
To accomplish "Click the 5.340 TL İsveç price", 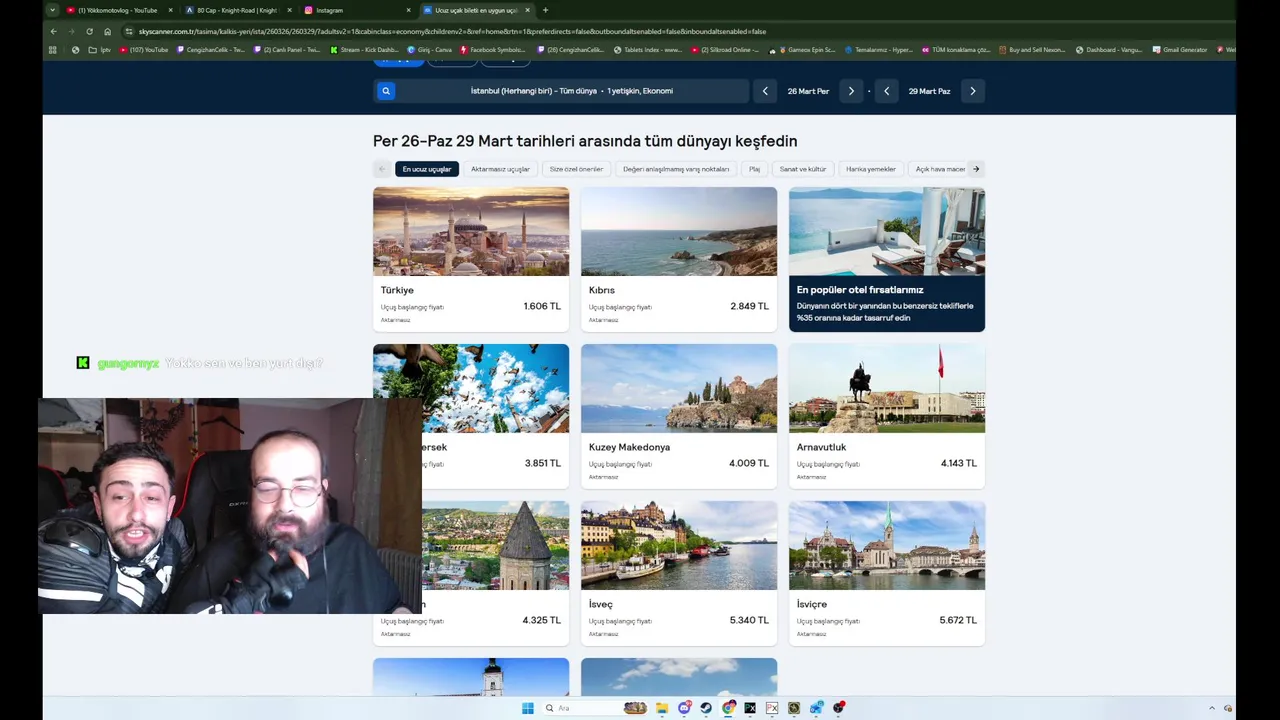I will 749,620.
